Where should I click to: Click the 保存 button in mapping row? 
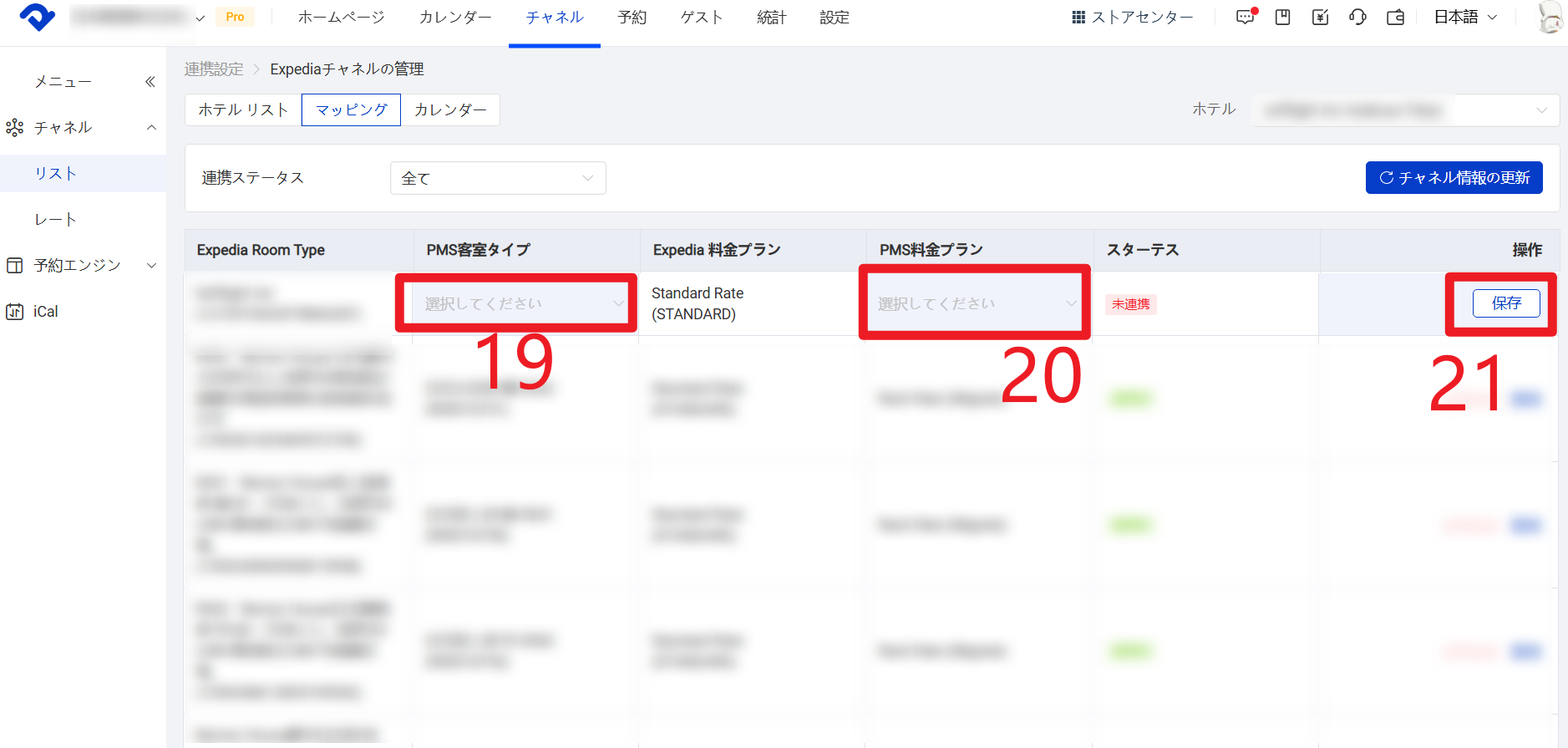pyautogui.click(x=1506, y=303)
